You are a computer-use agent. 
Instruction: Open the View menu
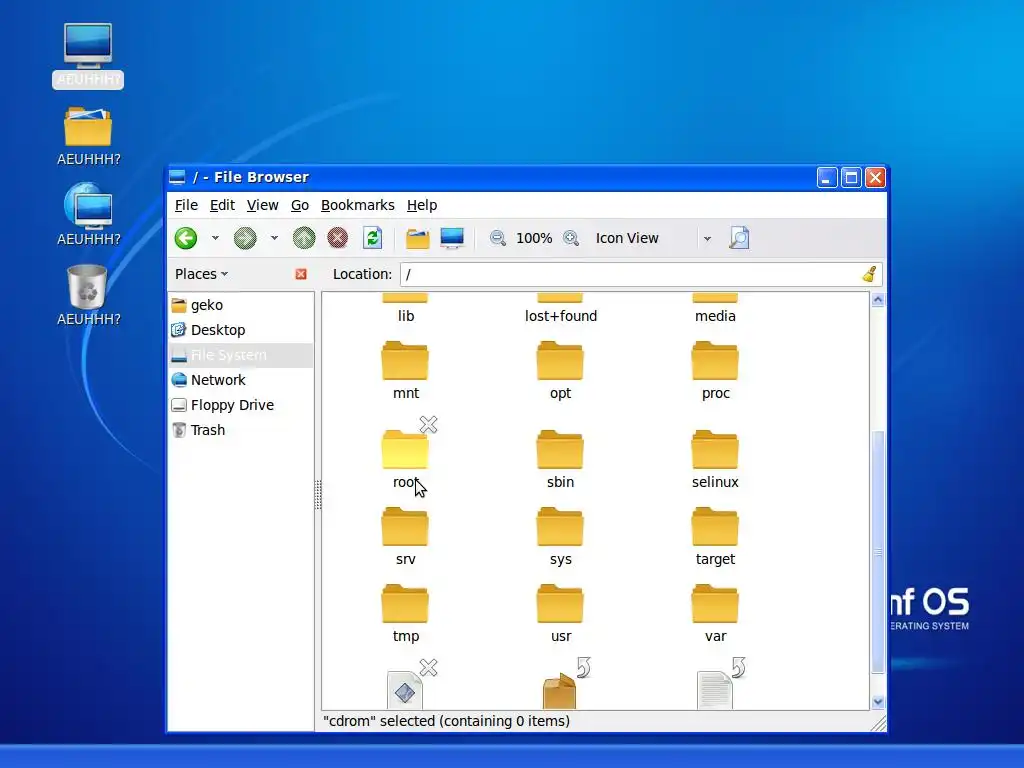click(263, 205)
